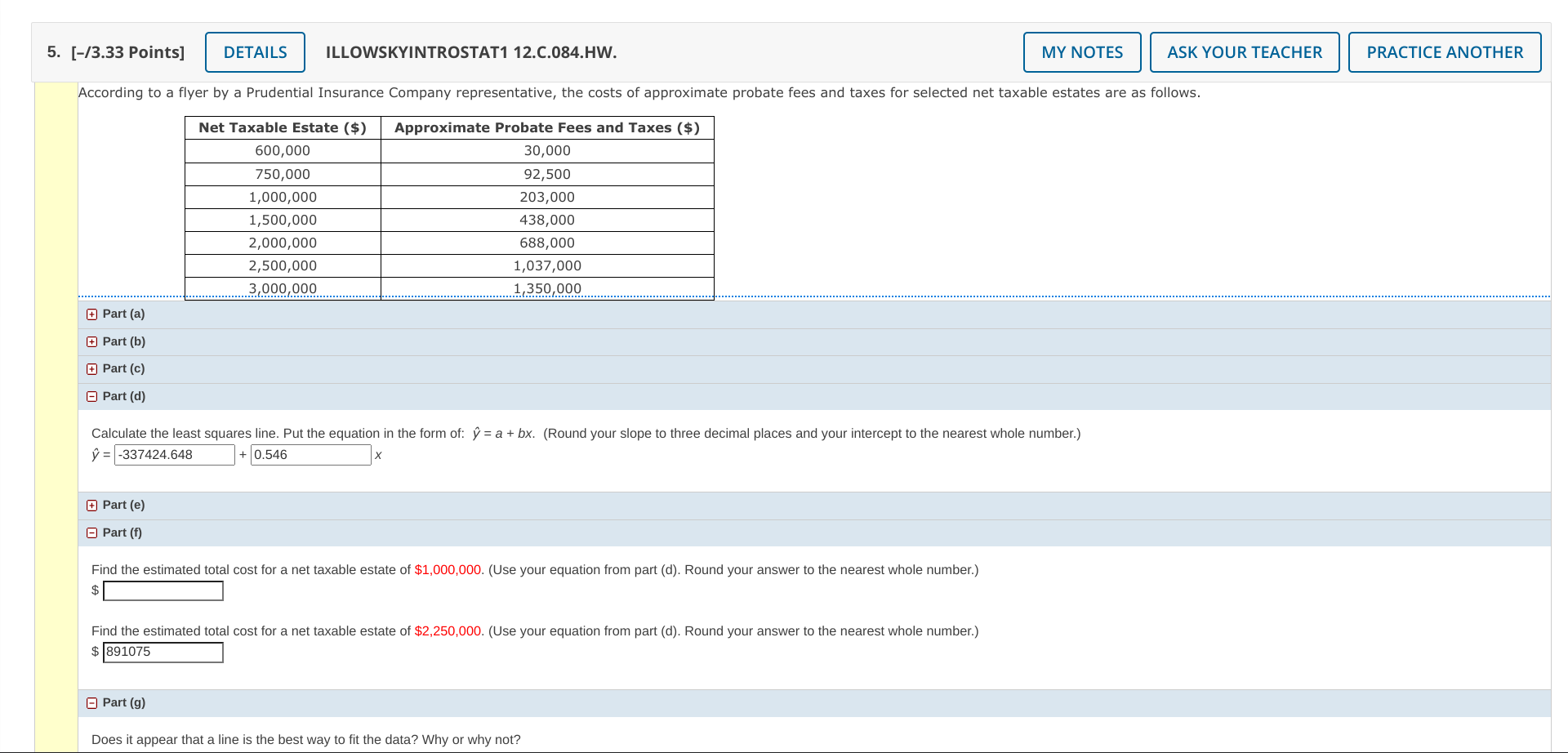Viewport: 1568px width, 753px height.
Task: Click question code 'ILLOWSKYINTROSTAT1 12.C.084.HW.'
Action: pyautogui.click(x=471, y=52)
